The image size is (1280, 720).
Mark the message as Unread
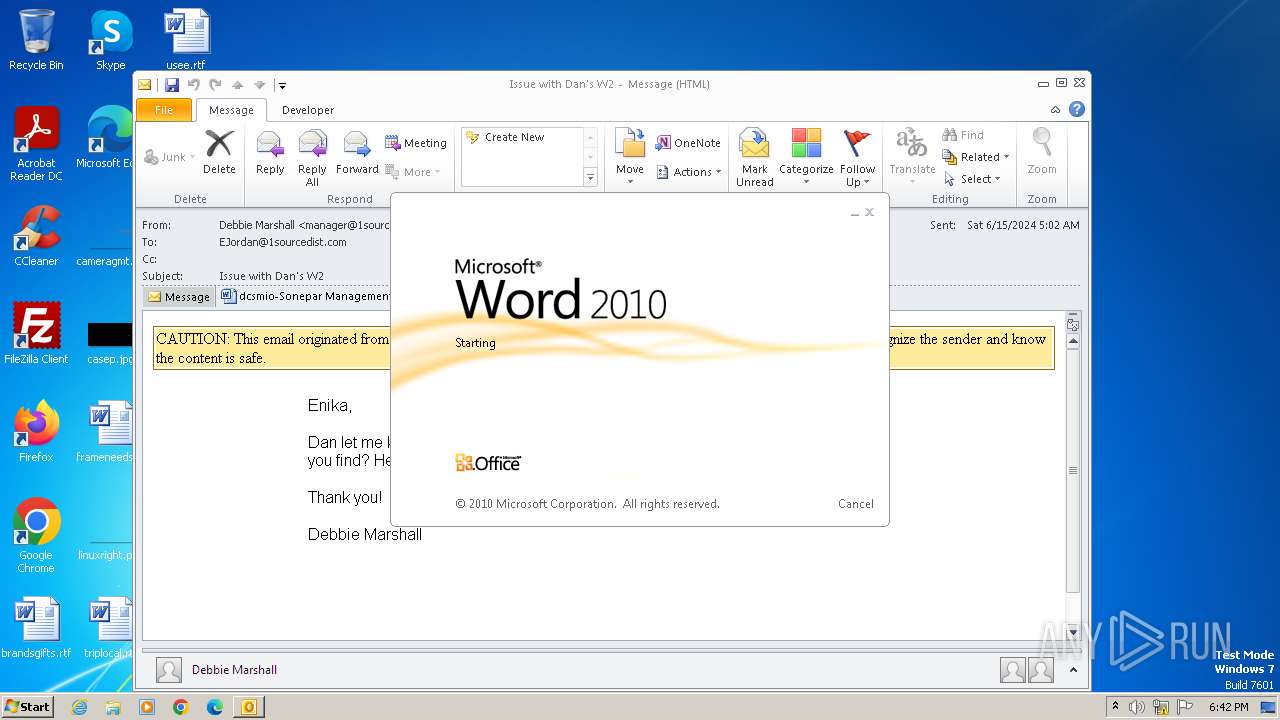coord(755,158)
